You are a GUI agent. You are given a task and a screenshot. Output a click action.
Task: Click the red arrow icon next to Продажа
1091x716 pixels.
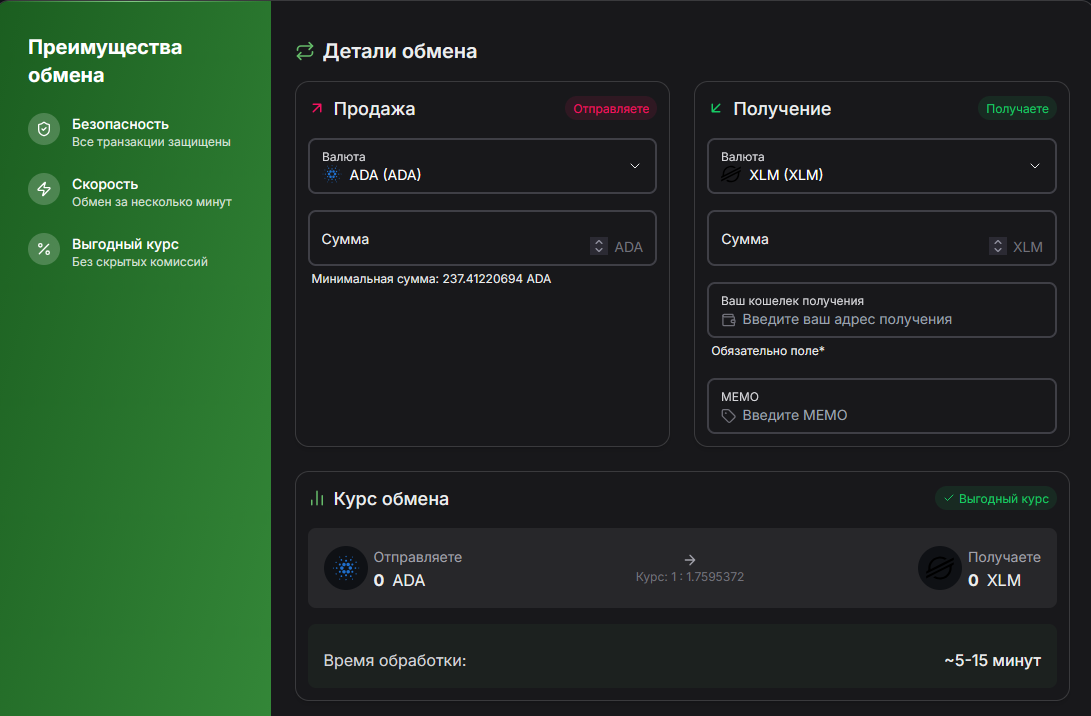(x=317, y=108)
